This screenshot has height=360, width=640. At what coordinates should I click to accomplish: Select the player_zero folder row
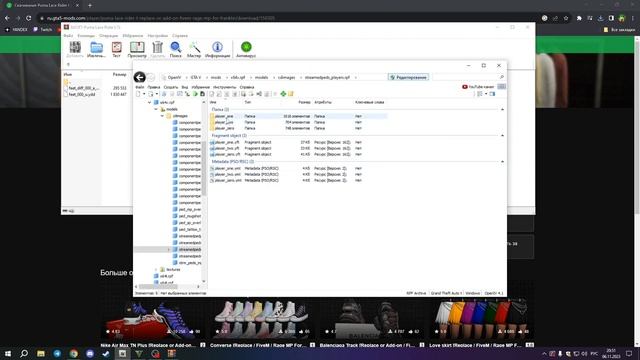(298, 128)
